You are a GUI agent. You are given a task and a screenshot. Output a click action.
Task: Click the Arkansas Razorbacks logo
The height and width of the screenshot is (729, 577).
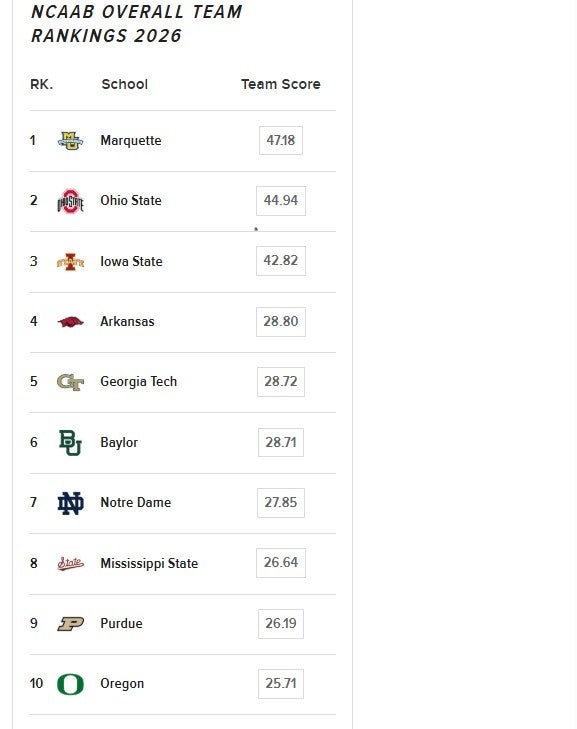[70, 322]
